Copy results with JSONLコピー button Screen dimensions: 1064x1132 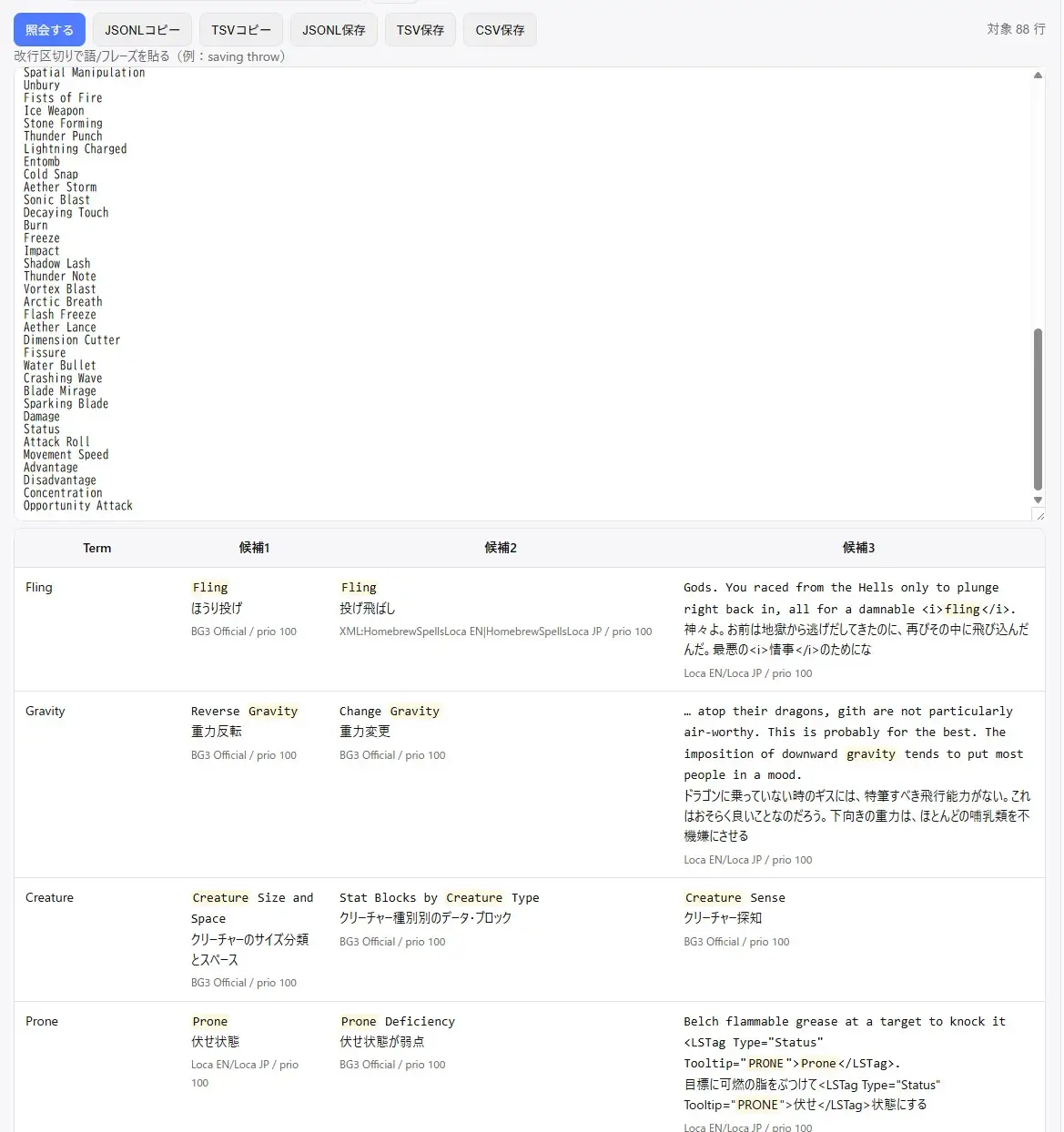pyautogui.click(x=142, y=30)
